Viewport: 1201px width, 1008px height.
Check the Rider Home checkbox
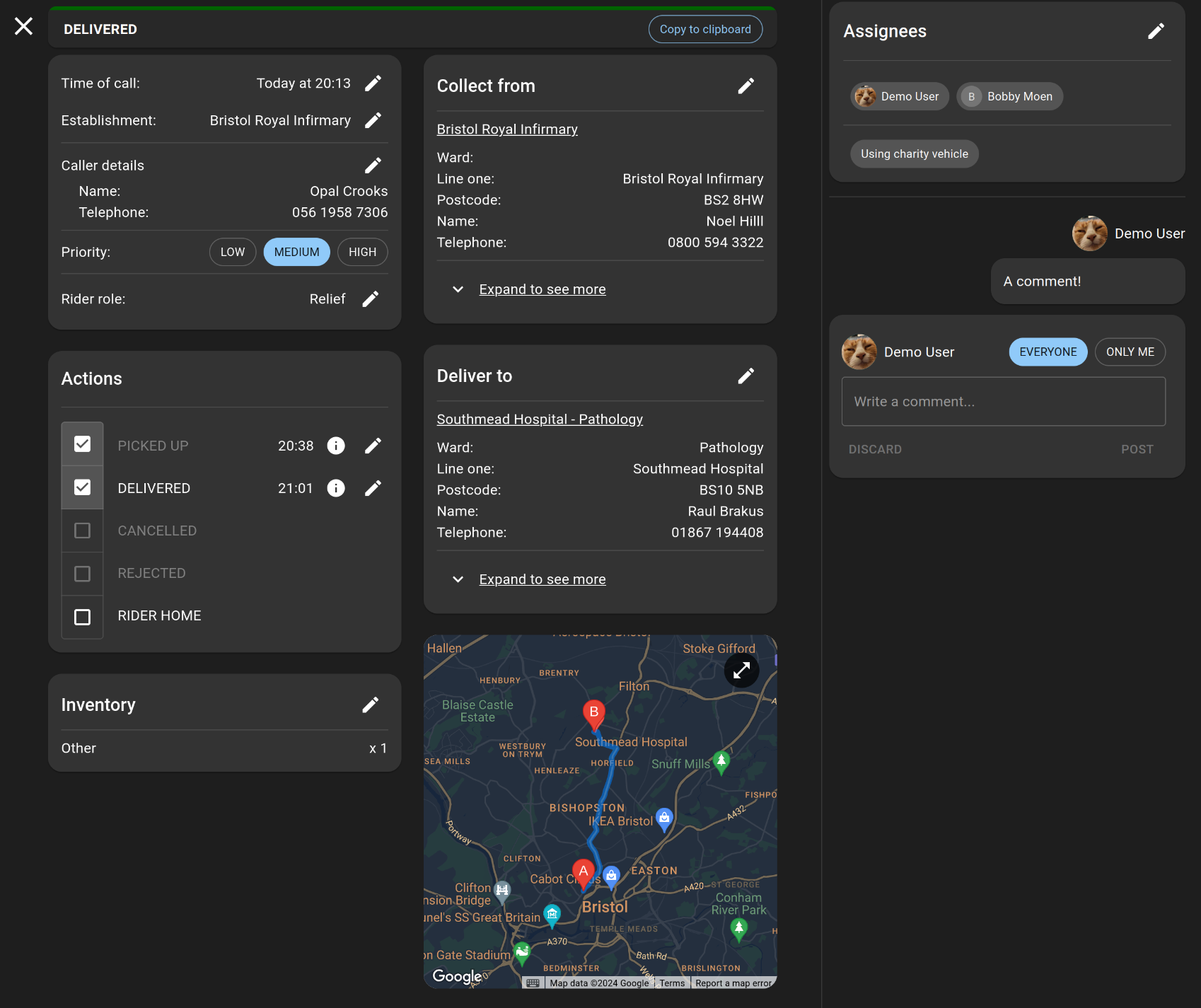click(83, 617)
